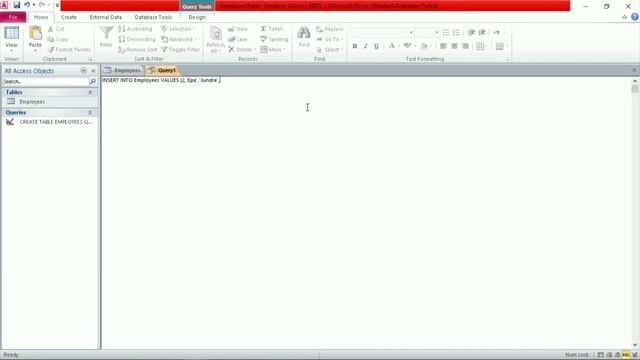Screen dimensions: 640x360
Task: Open More records dropdown
Action: pos(273,49)
